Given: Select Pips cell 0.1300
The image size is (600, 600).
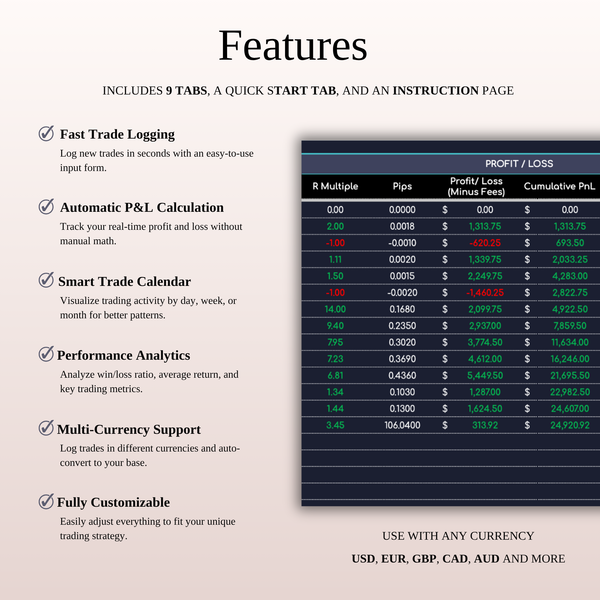Looking at the screenshot, I should [x=402, y=409].
